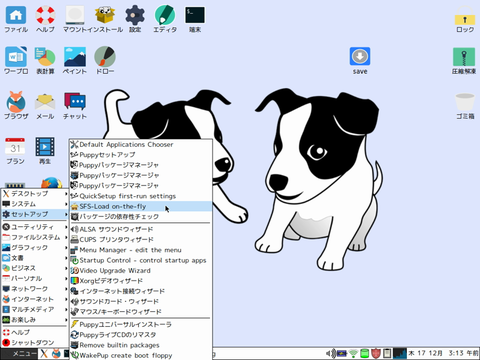The height and width of the screenshot is (360, 480).
Task: Choose ALSA サウンドウィザード entry
Action: click(x=141, y=229)
